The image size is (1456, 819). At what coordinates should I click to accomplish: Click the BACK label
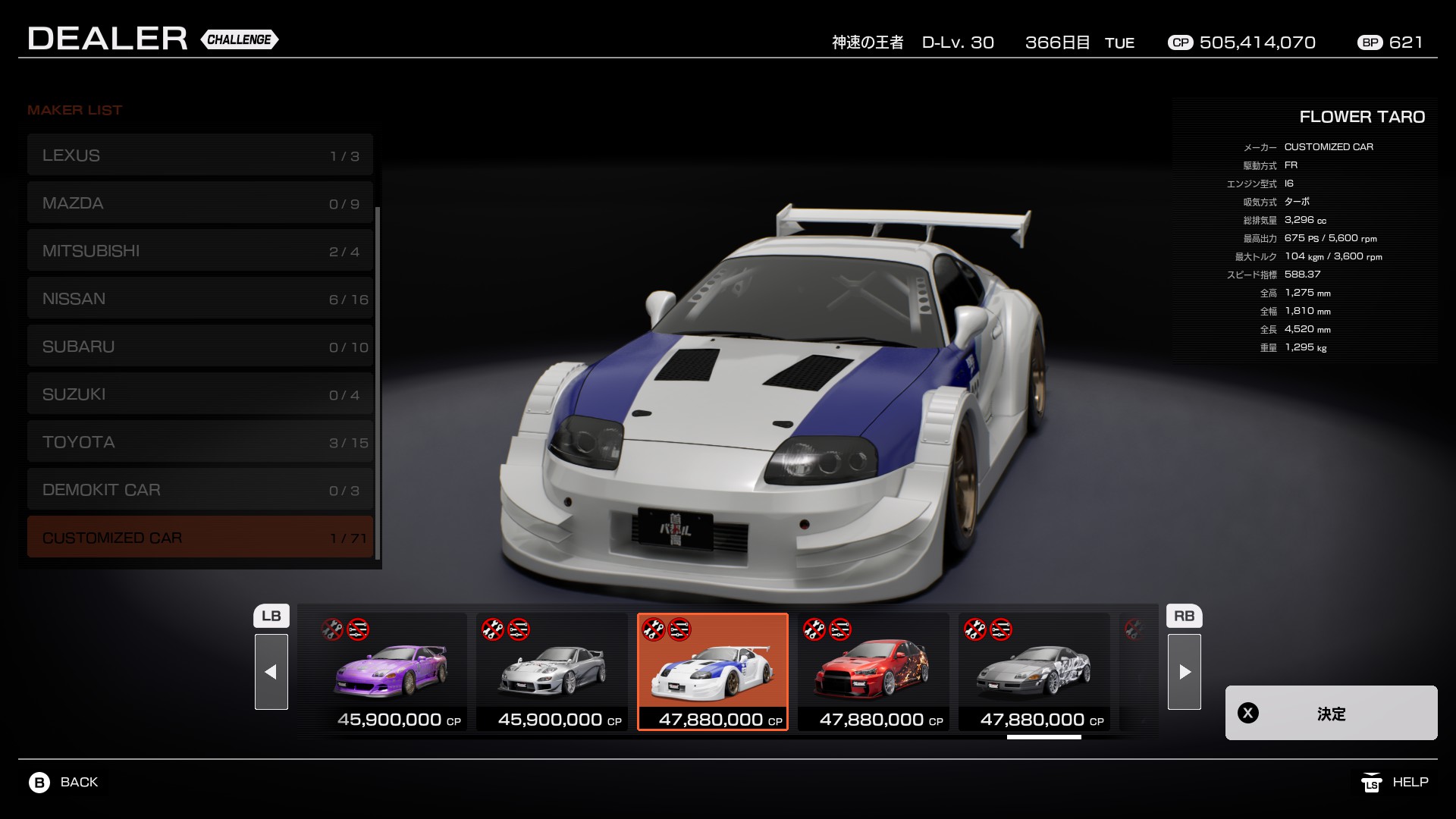pyautogui.click(x=79, y=782)
